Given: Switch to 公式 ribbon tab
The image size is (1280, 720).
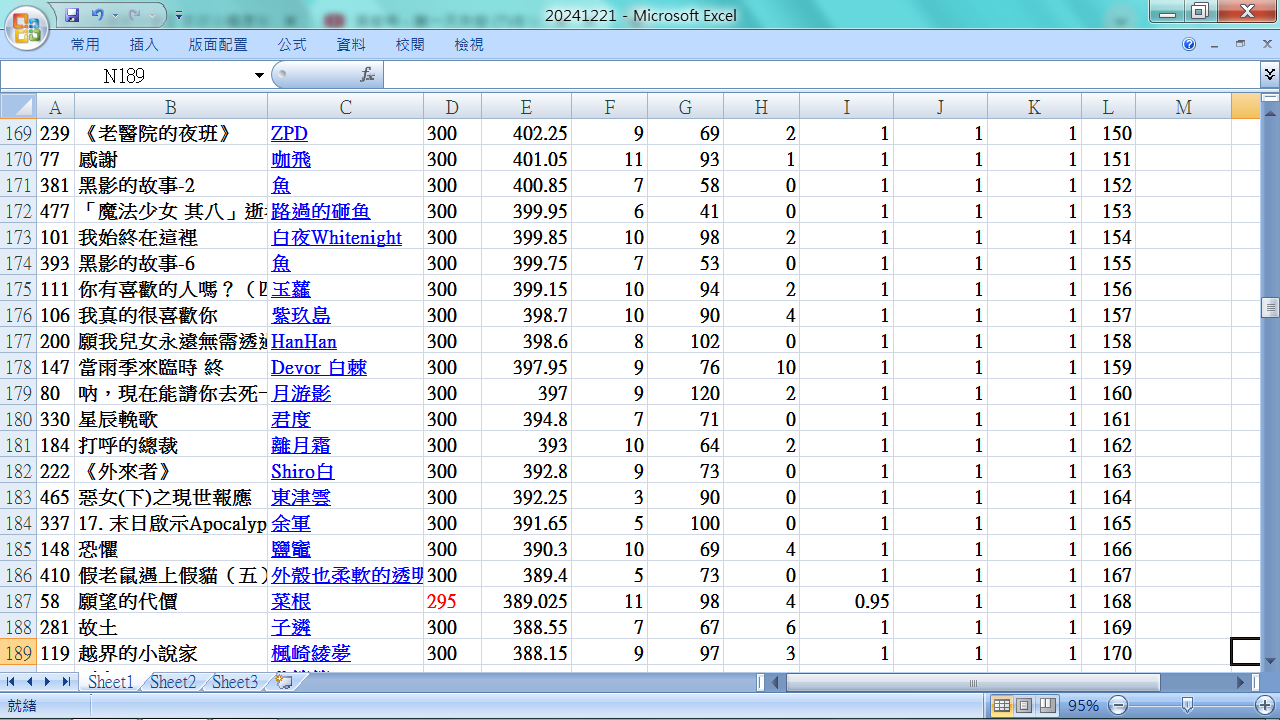Looking at the screenshot, I should pos(292,45).
